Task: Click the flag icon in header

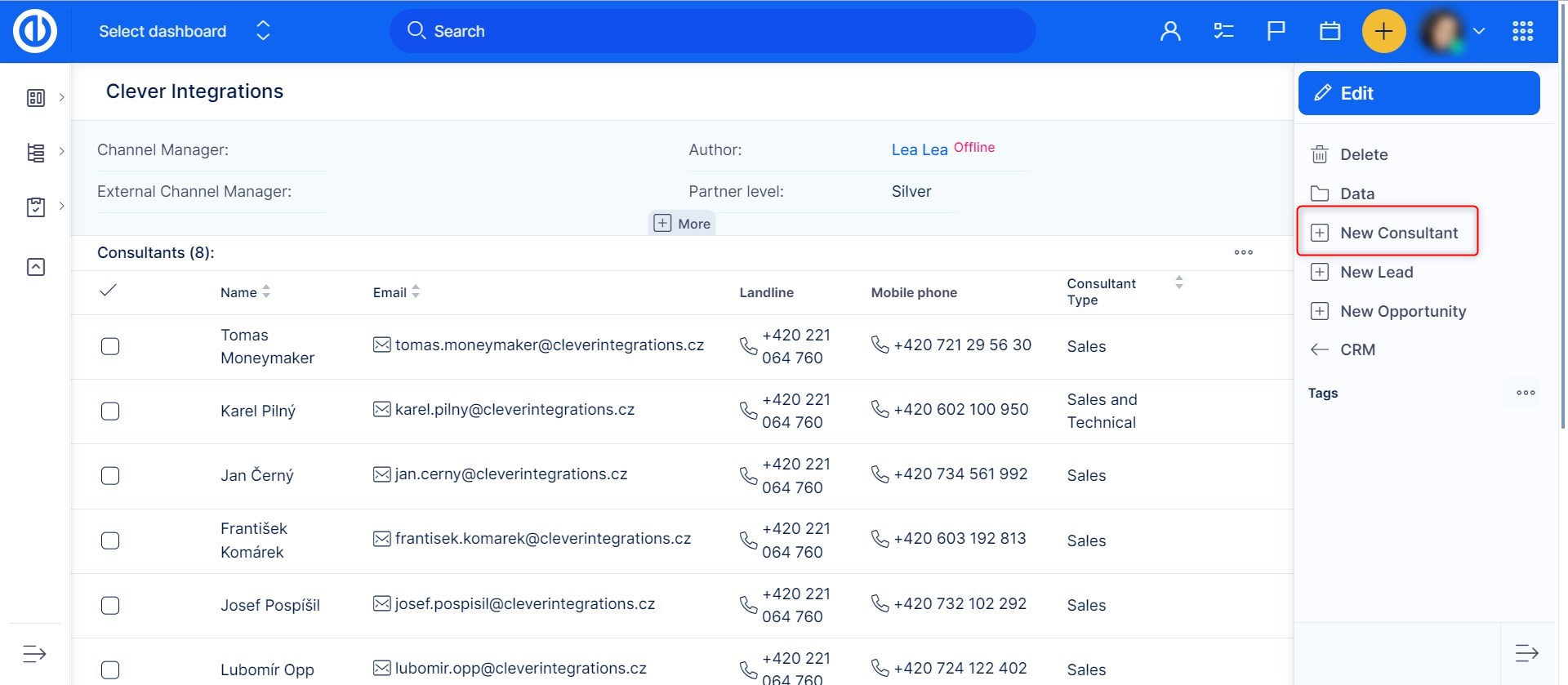Action: [x=1276, y=32]
